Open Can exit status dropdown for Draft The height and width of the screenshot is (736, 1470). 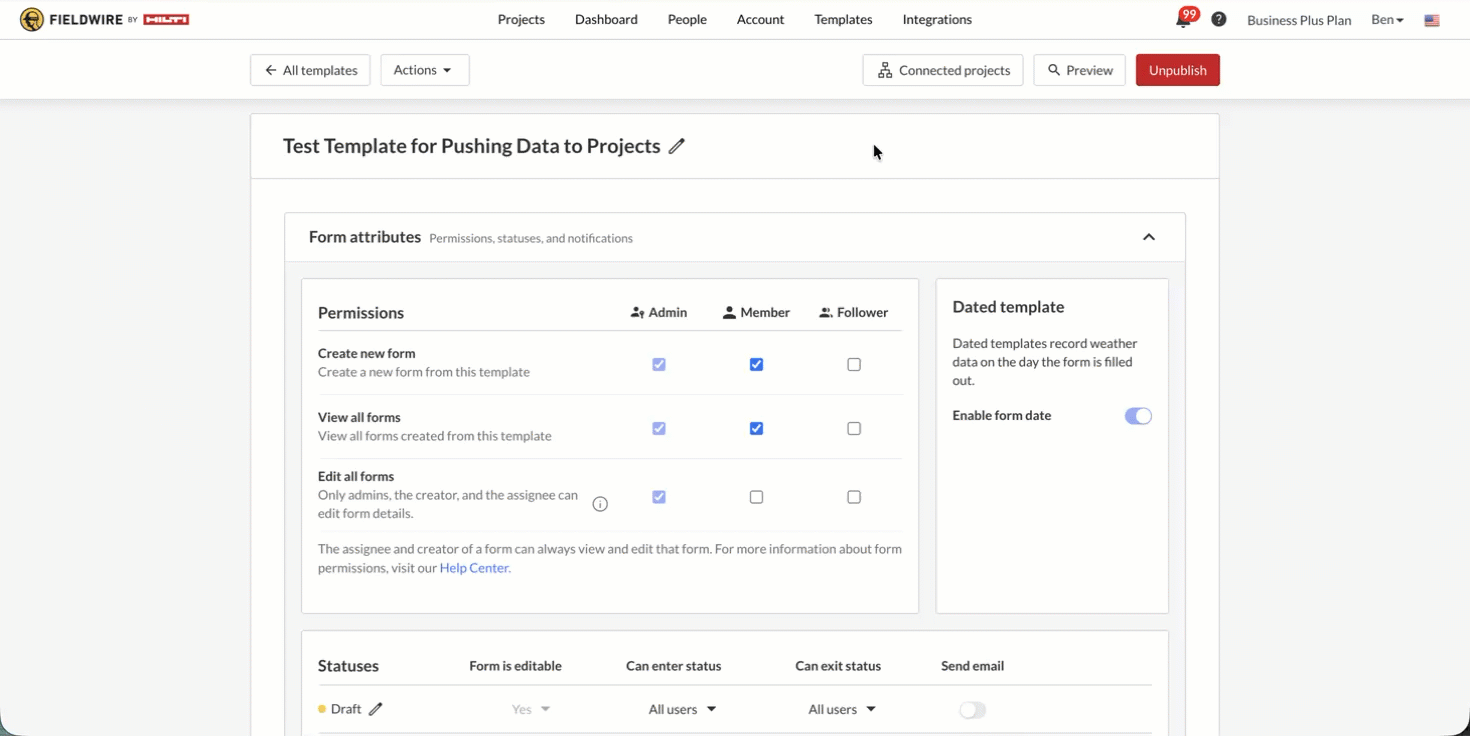click(842, 709)
